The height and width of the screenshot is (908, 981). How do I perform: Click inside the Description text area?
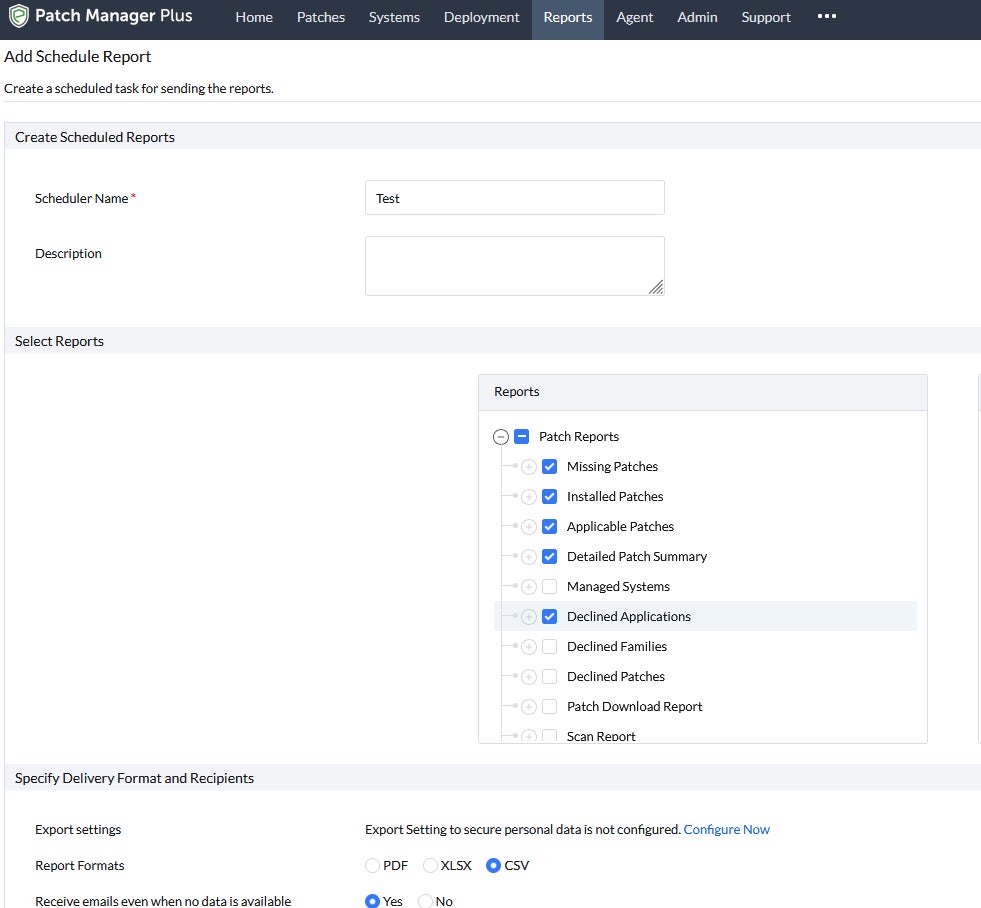(515, 266)
